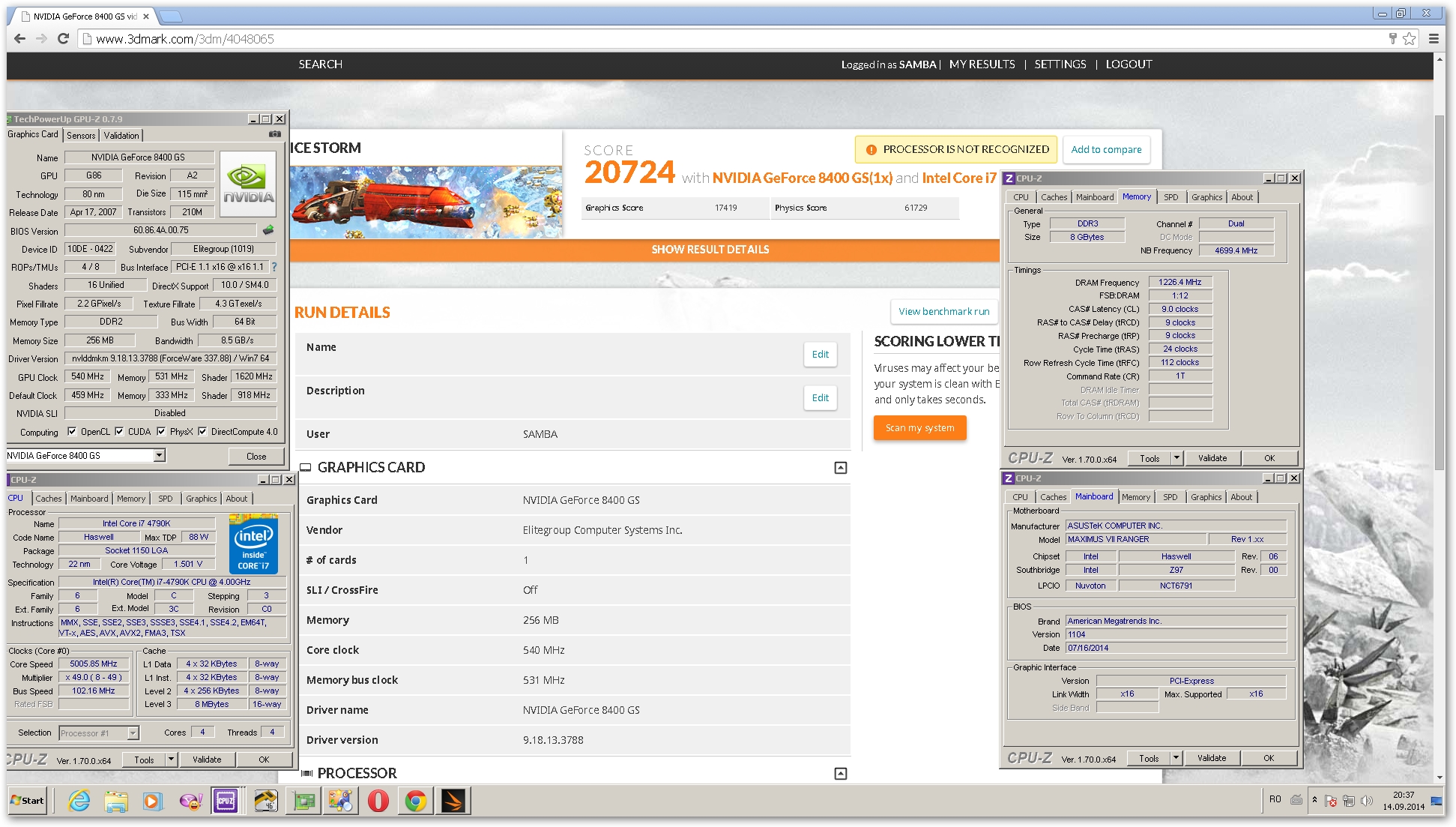Click the saved password key icon in address bar
1456x827 pixels.
click(1393, 39)
